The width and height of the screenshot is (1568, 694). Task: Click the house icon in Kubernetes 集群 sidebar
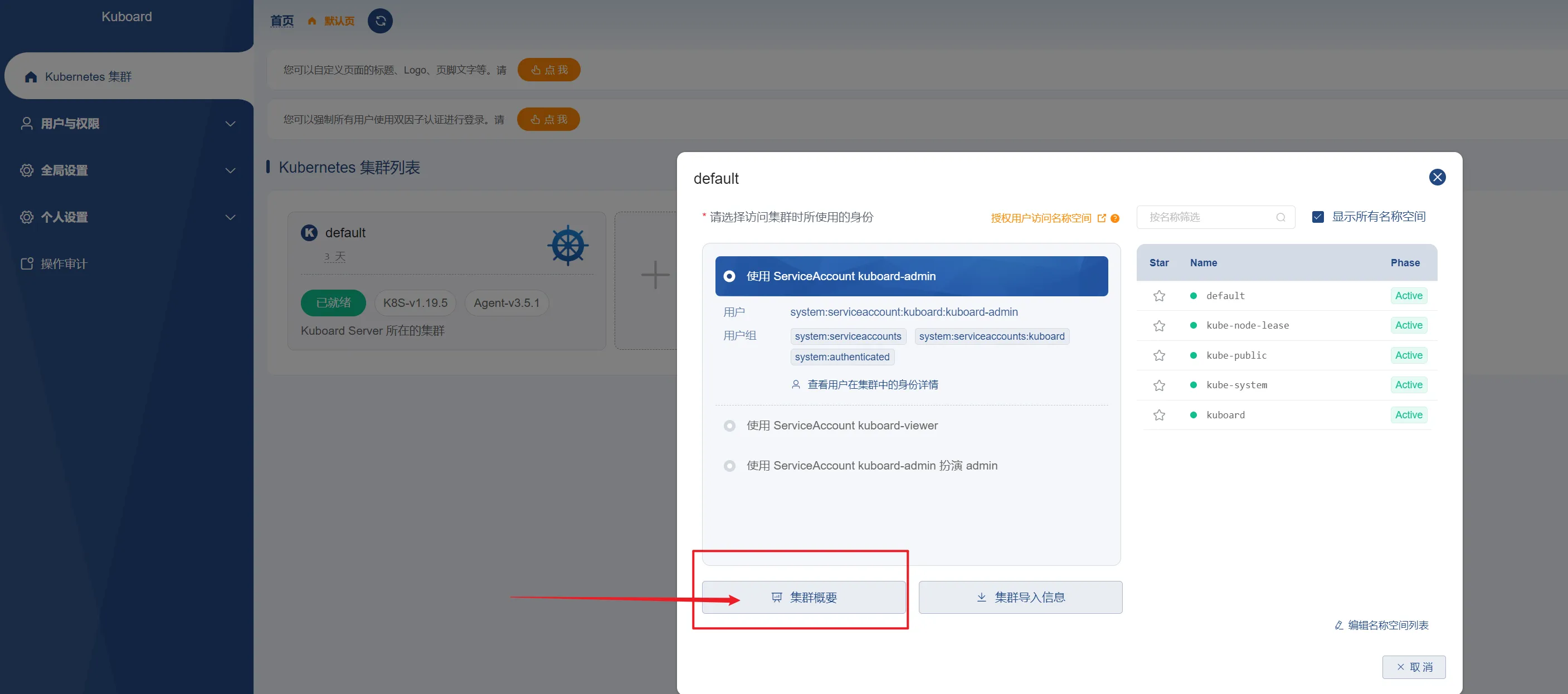tap(31, 77)
